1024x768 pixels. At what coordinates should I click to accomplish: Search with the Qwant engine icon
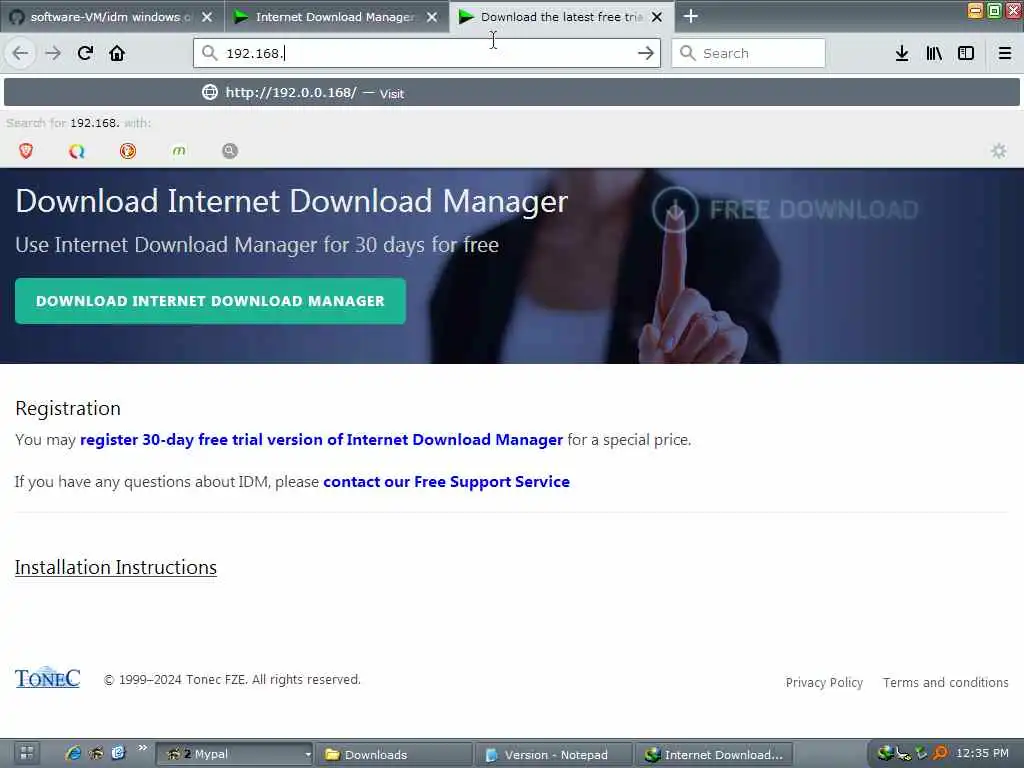[x=77, y=151]
